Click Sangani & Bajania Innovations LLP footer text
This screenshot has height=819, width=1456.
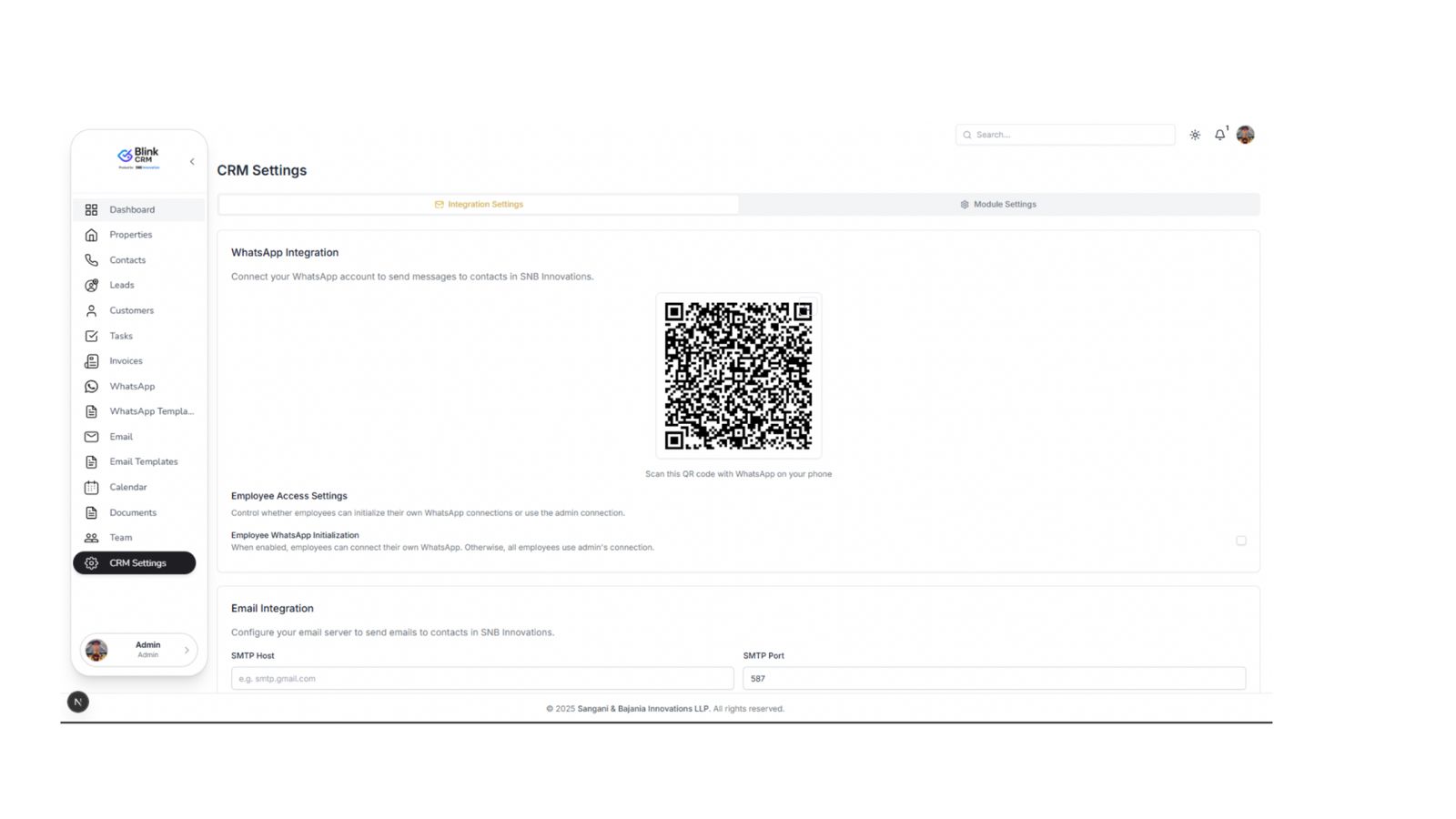point(643,709)
